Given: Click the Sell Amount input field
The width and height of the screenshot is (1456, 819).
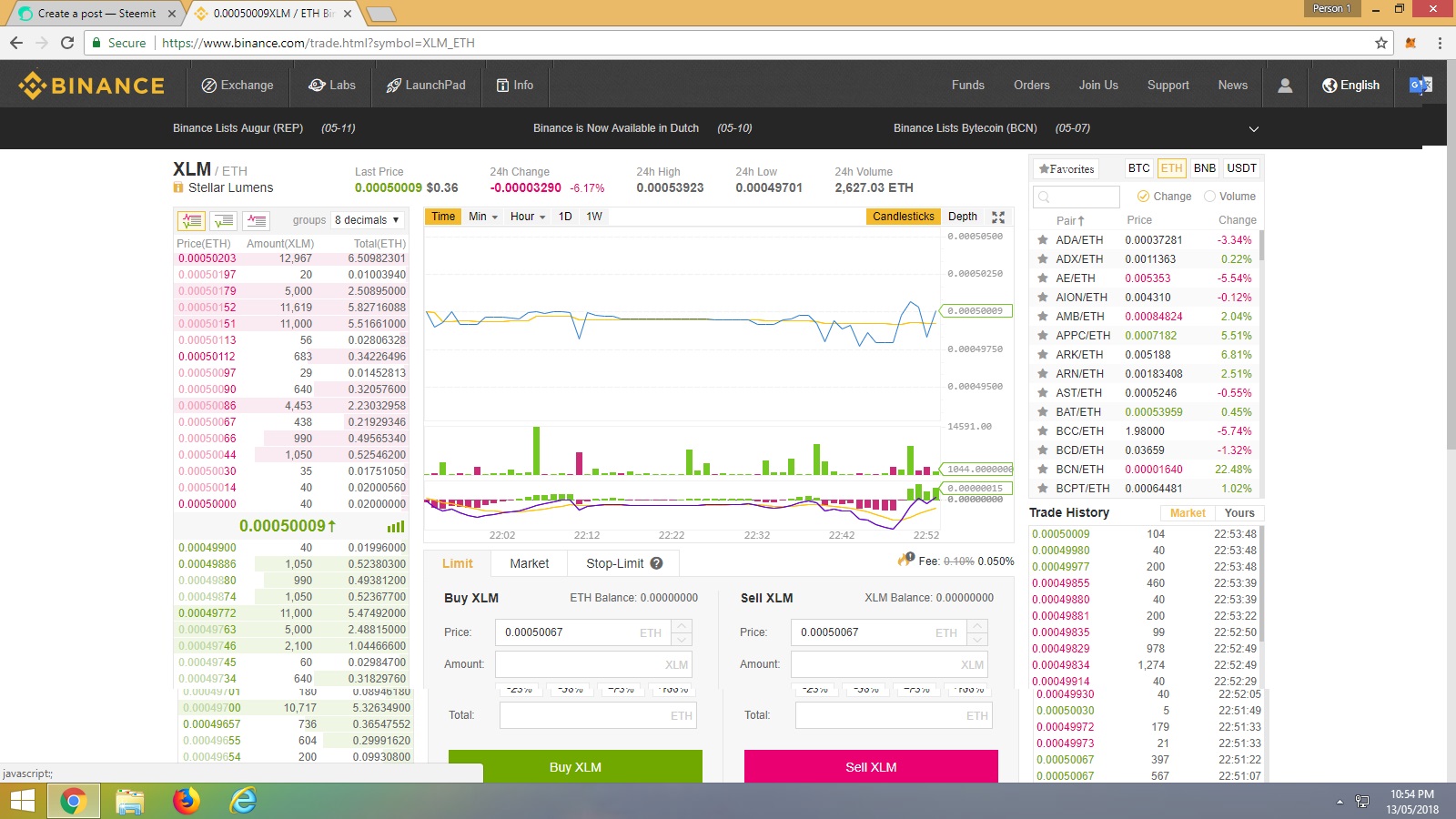Looking at the screenshot, I should (889, 664).
